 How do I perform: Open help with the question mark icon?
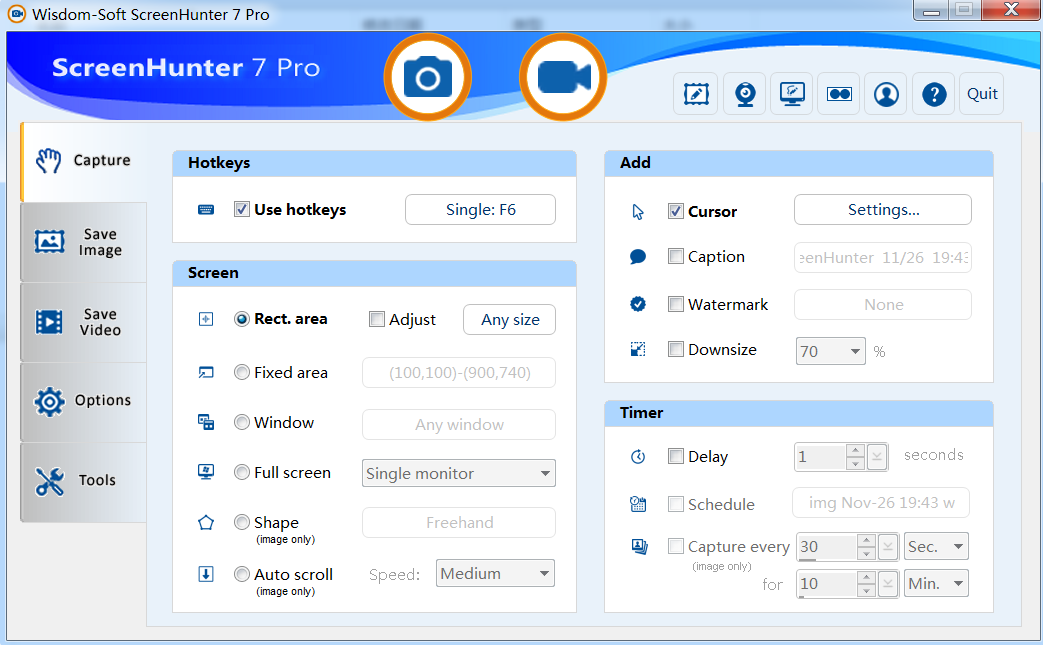coord(934,94)
